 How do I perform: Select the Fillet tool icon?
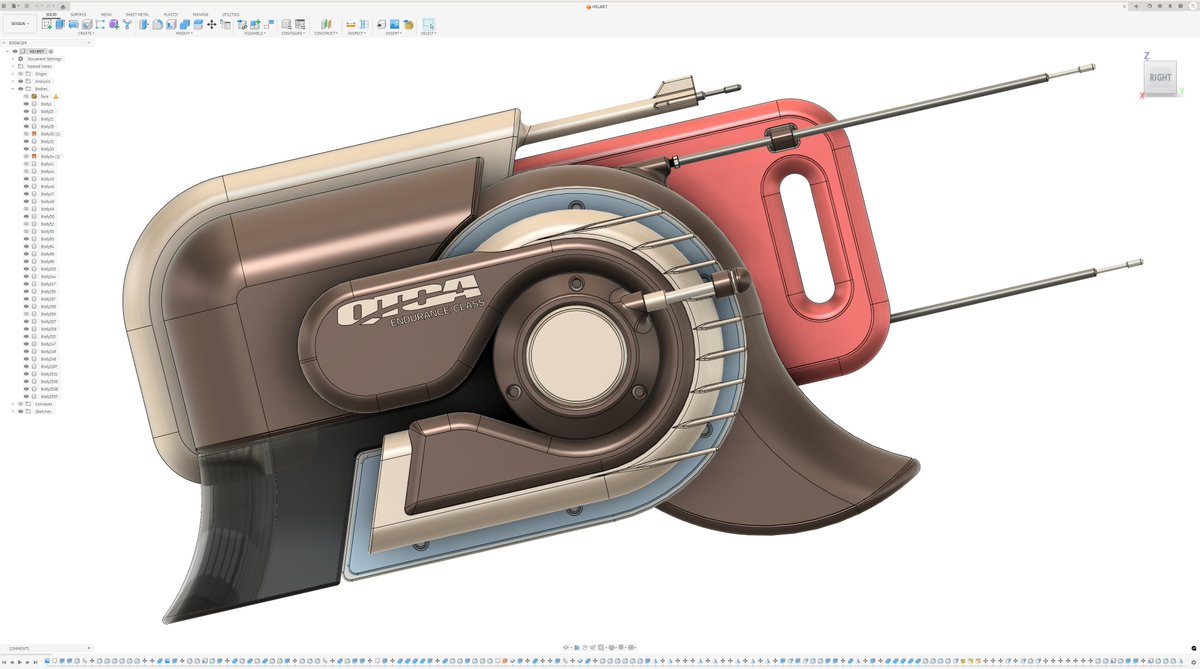[x=157, y=24]
